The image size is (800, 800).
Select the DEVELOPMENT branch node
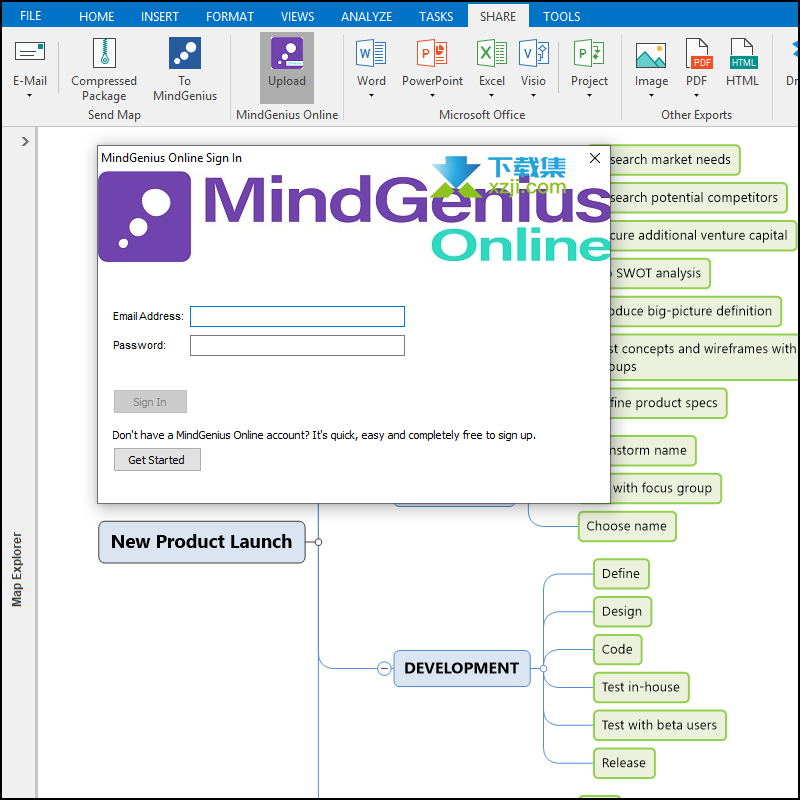pyautogui.click(x=462, y=668)
